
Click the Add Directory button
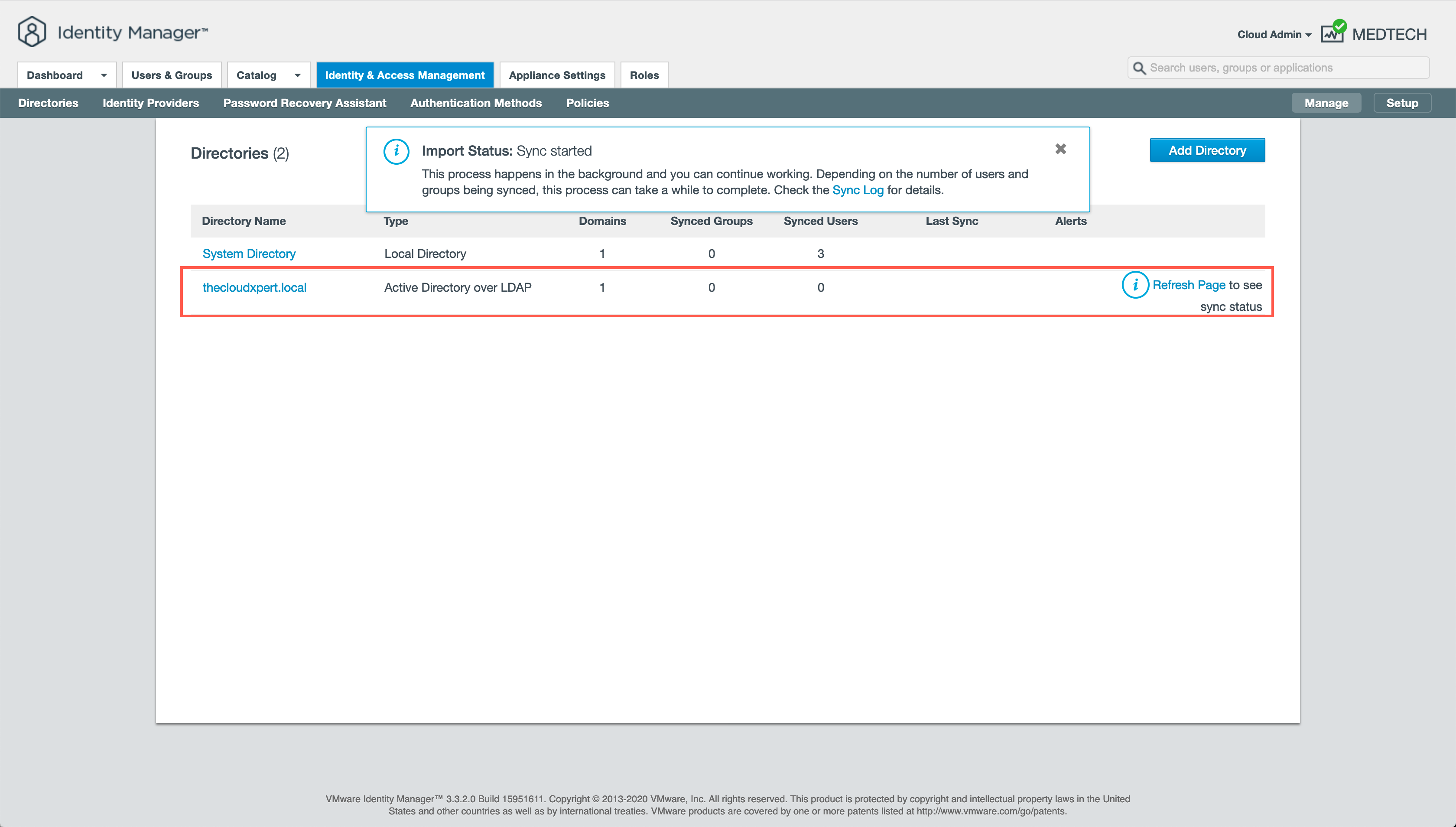(x=1207, y=150)
